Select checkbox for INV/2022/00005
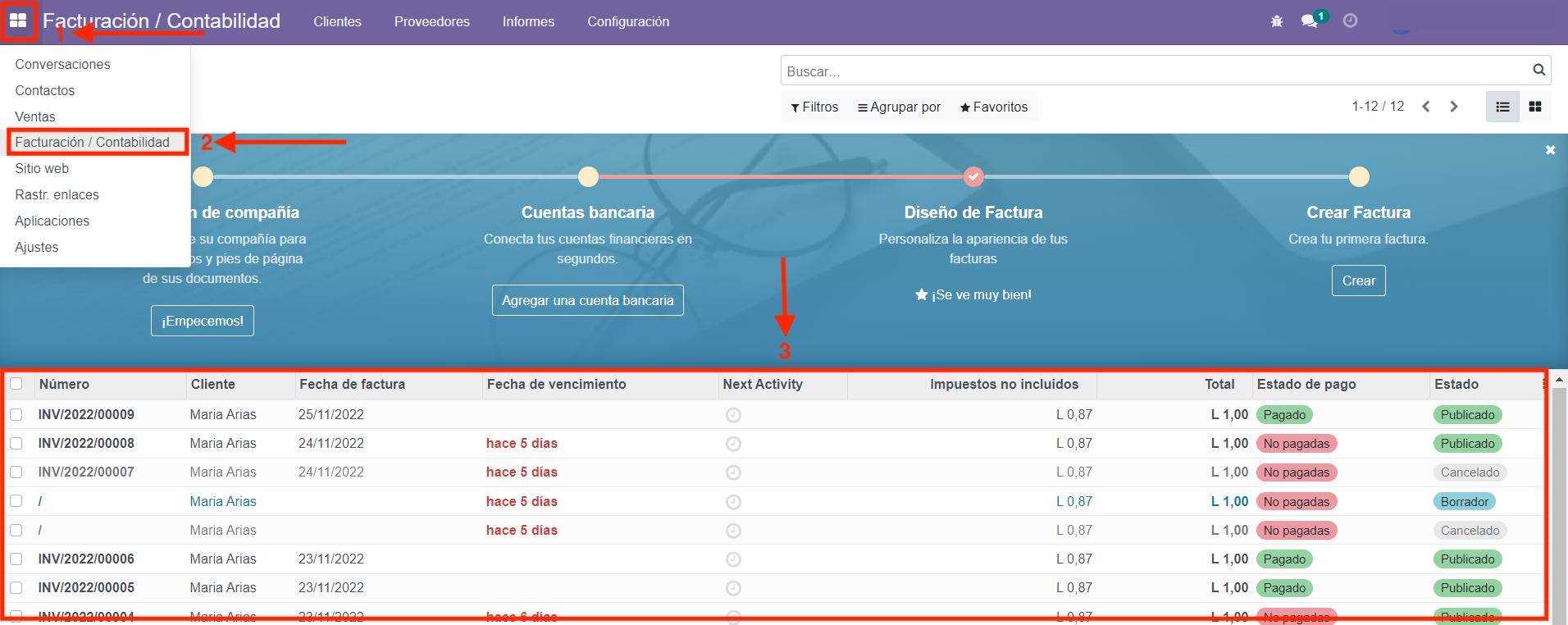1568x625 pixels. coord(16,587)
